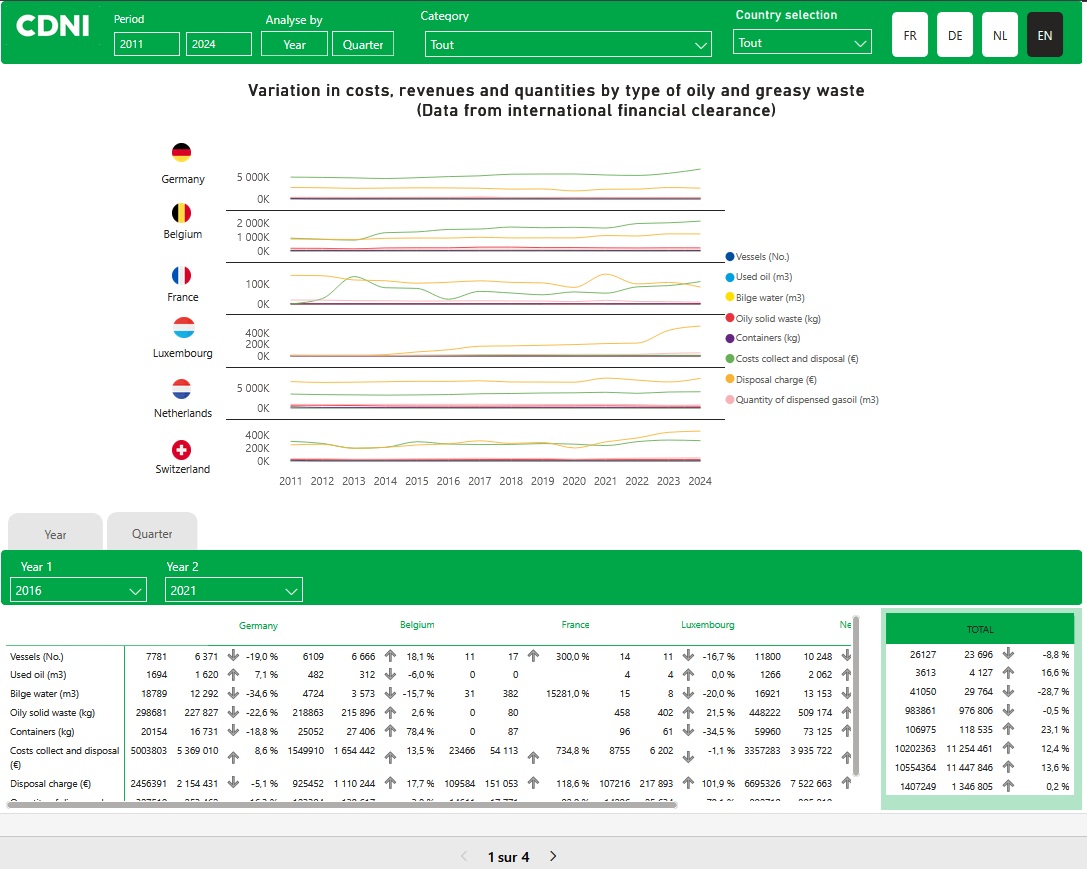Toggle the Used oil (m3) legend item
The width and height of the screenshot is (1087, 869).
coord(764,276)
